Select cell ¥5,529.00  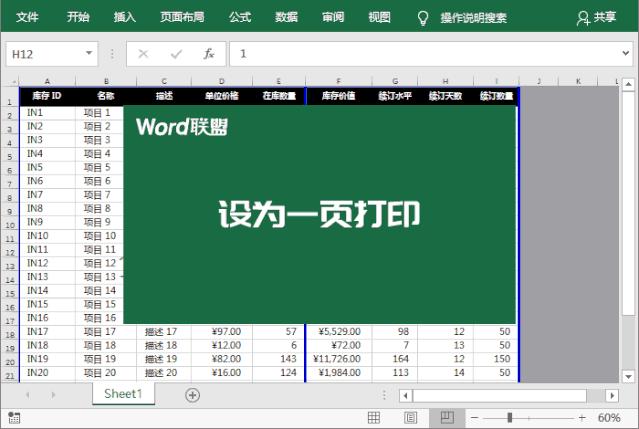click(x=339, y=332)
